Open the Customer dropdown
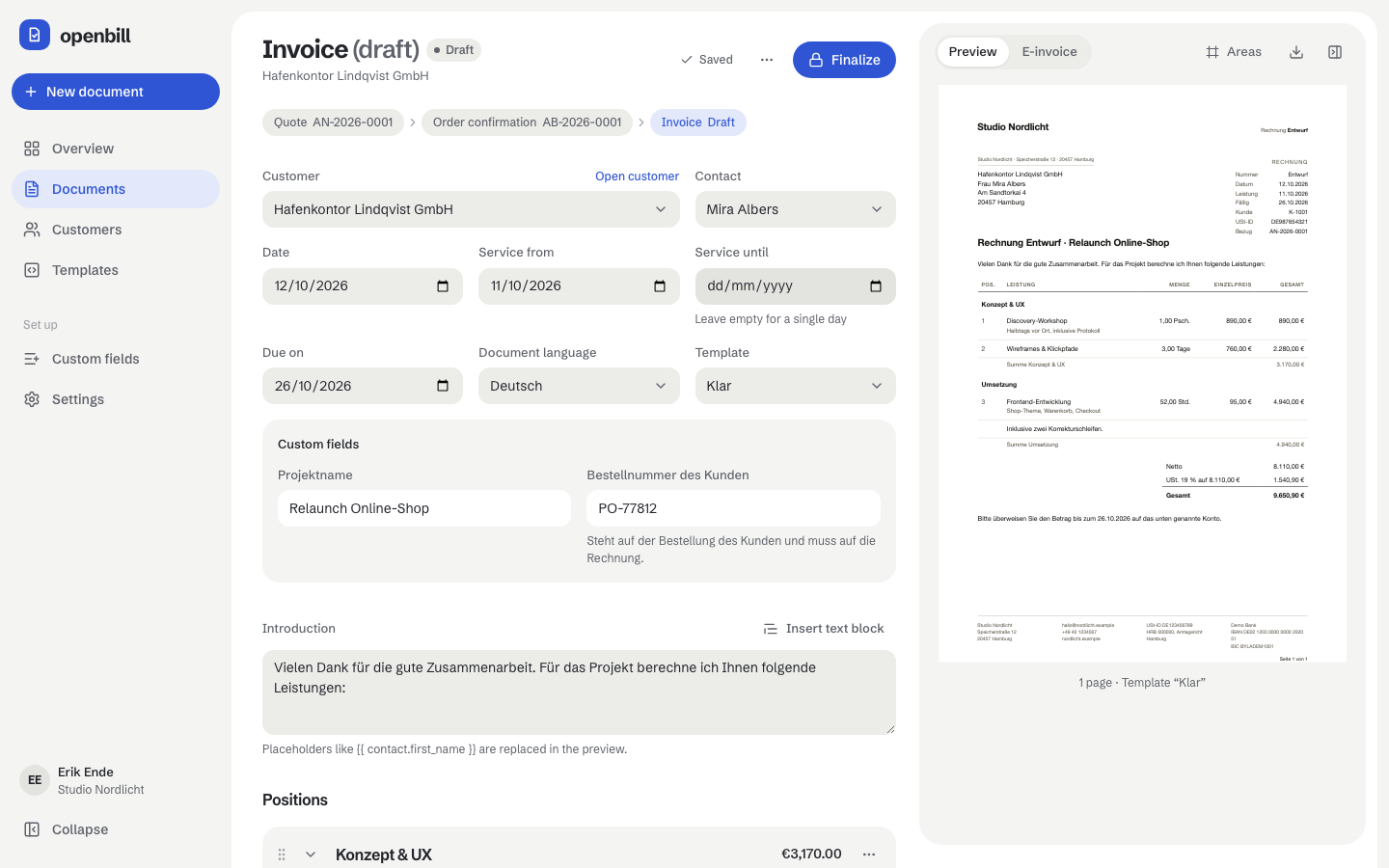The width and height of the screenshot is (1389, 868). pyautogui.click(x=471, y=209)
